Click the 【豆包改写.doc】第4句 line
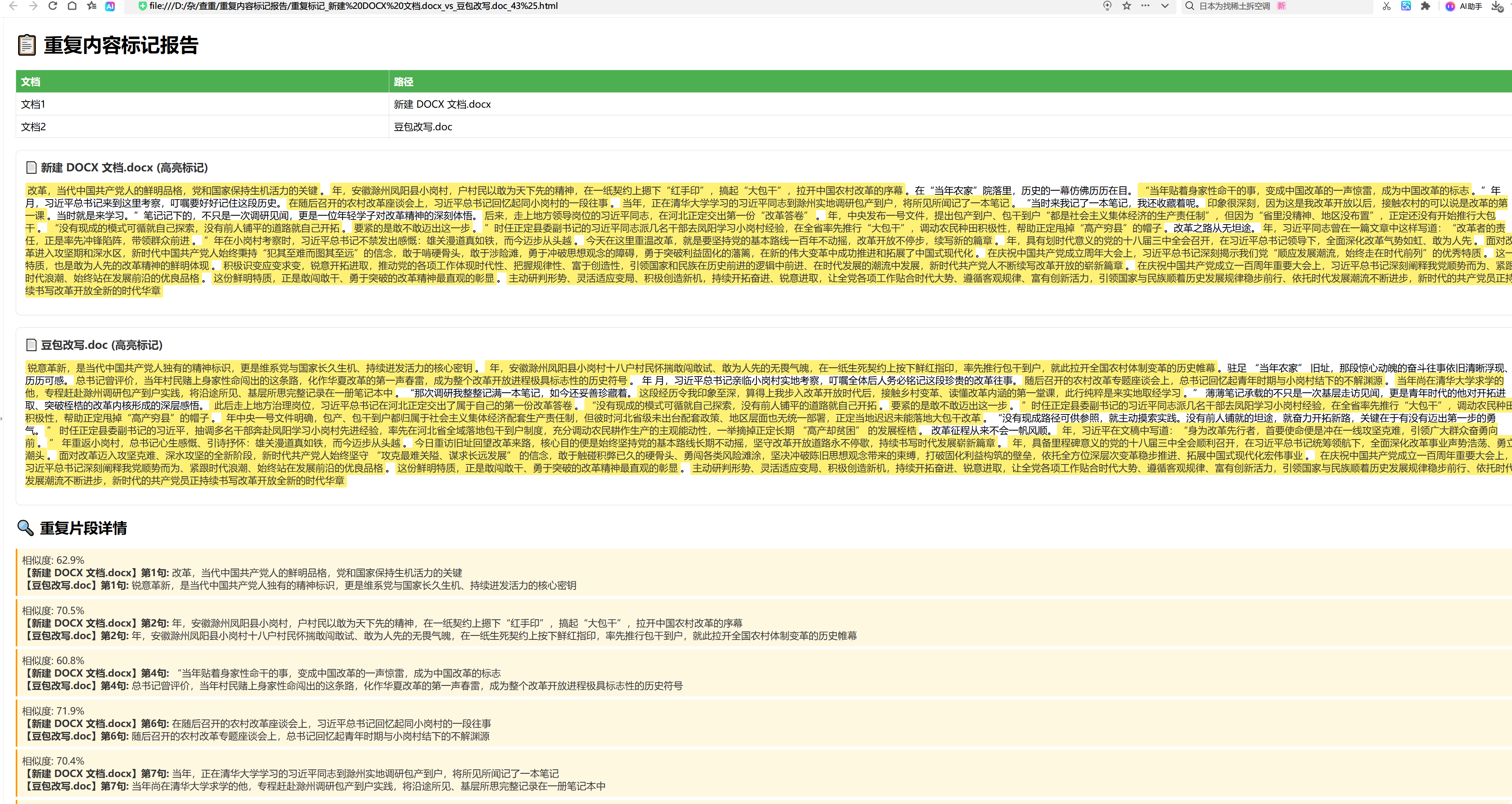 [x=352, y=685]
